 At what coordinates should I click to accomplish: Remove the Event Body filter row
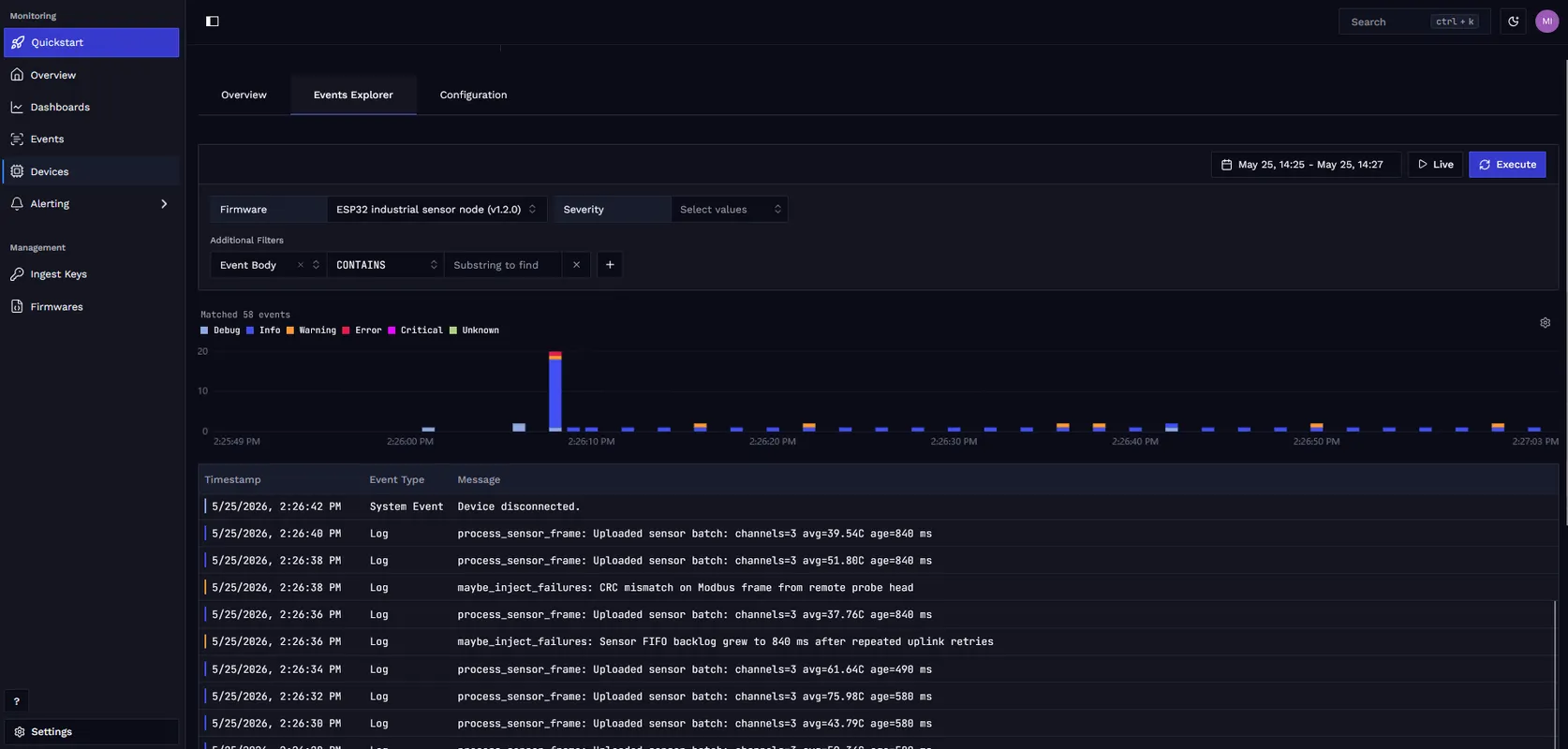pos(576,265)
